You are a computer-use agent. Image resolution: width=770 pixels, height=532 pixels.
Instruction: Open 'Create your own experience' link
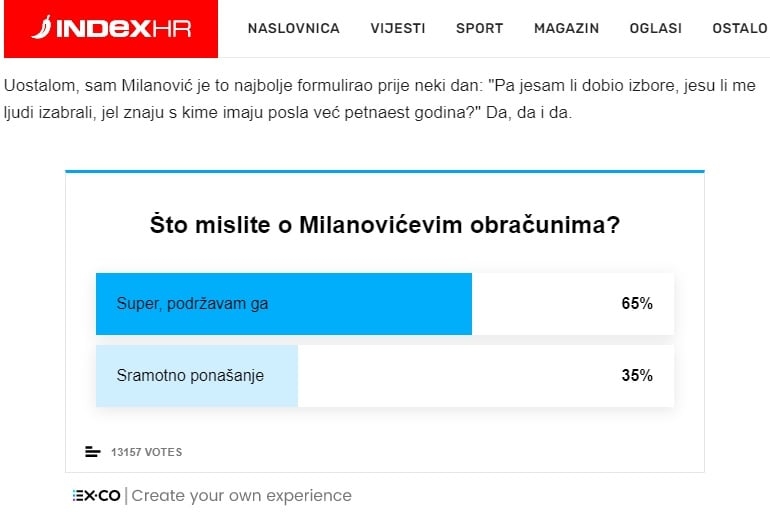pos(242,496)
